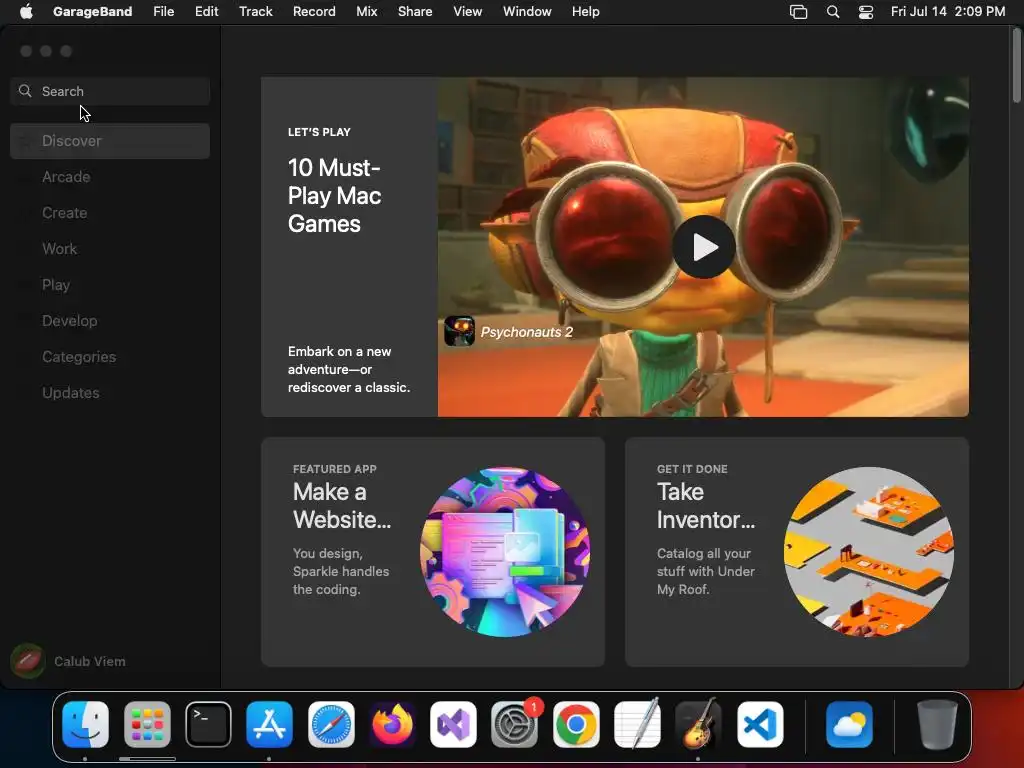Image resolution: width=1024 pixels, height=768 pixels.
Task: Open Launchpad from the dock
Action: pos(147,724)
